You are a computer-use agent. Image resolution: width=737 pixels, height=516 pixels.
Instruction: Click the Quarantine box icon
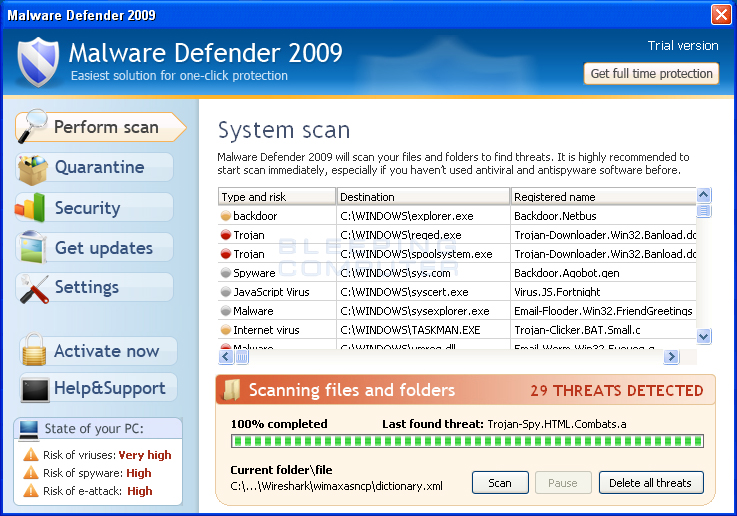pyautogui.click(x=32, y=169)
